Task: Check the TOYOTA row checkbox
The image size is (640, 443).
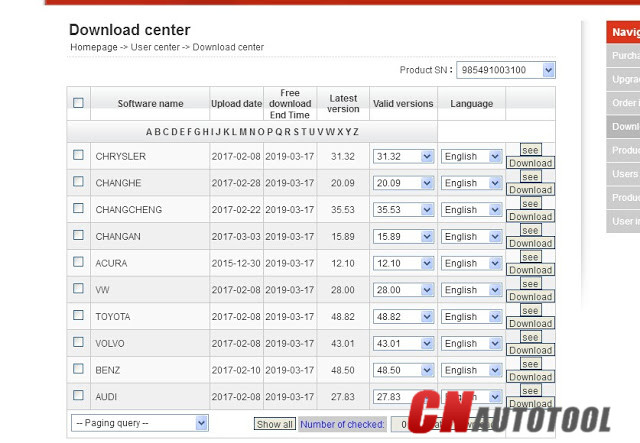Action: (78, 315)
